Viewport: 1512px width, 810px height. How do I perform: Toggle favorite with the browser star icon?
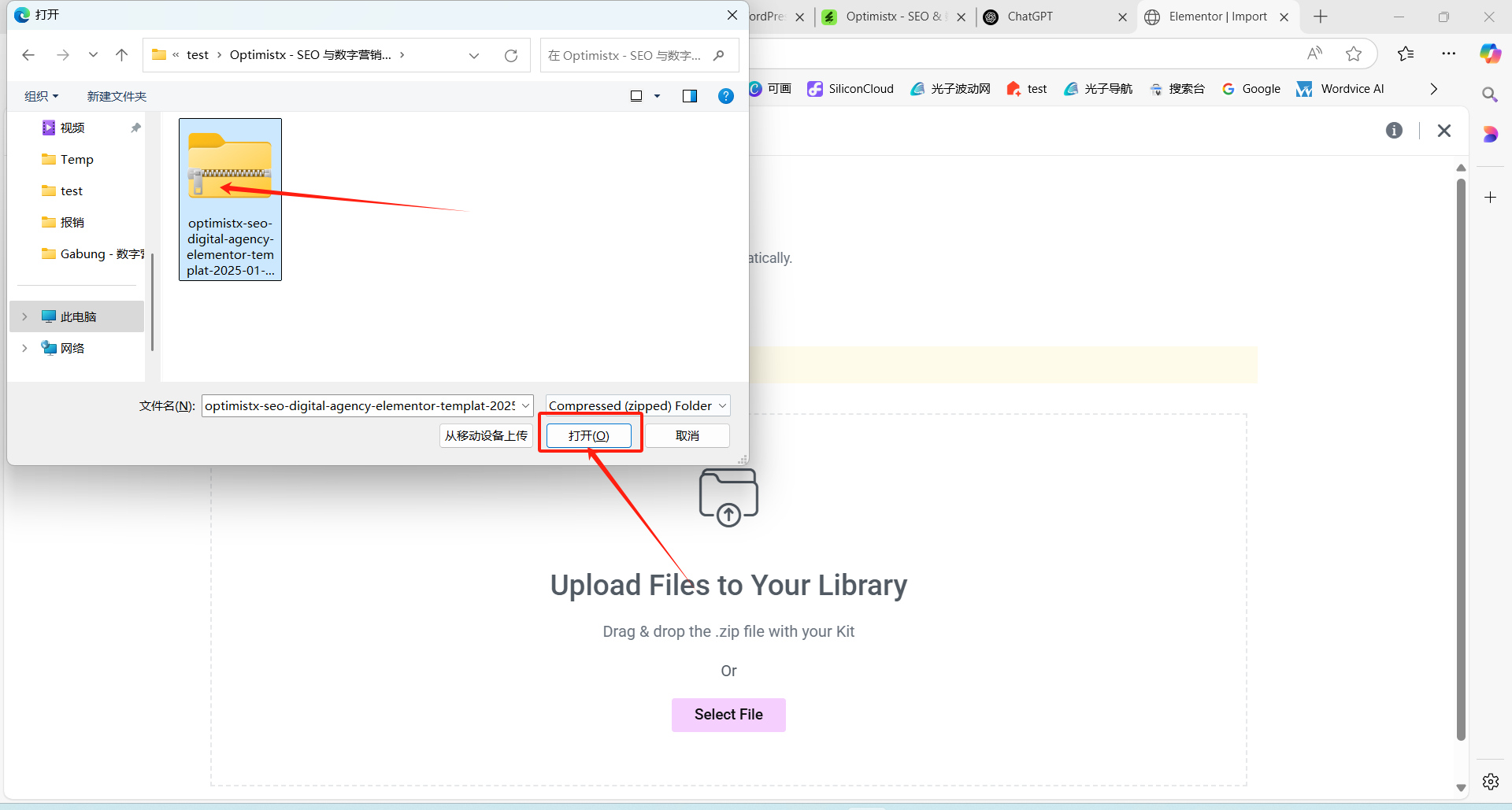point(1354,54)
